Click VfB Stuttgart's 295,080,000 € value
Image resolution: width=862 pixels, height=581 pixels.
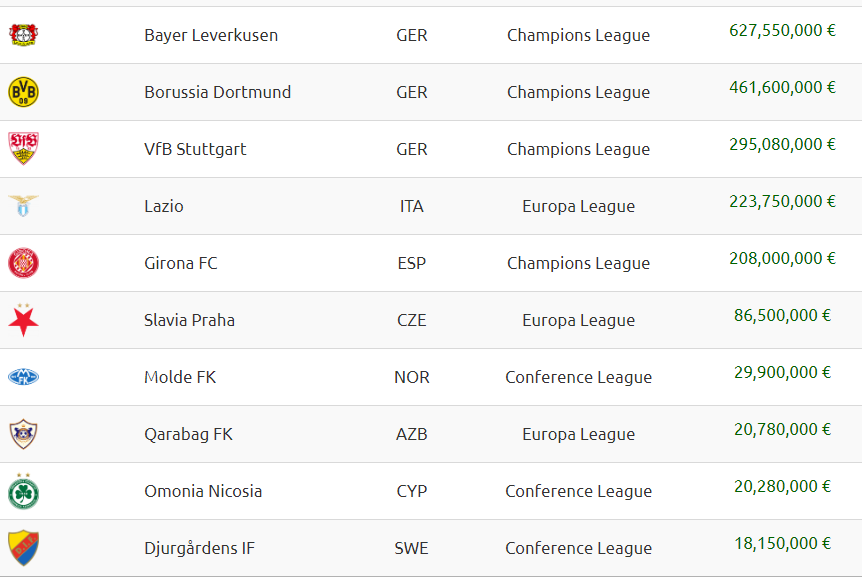coord(782,144)
